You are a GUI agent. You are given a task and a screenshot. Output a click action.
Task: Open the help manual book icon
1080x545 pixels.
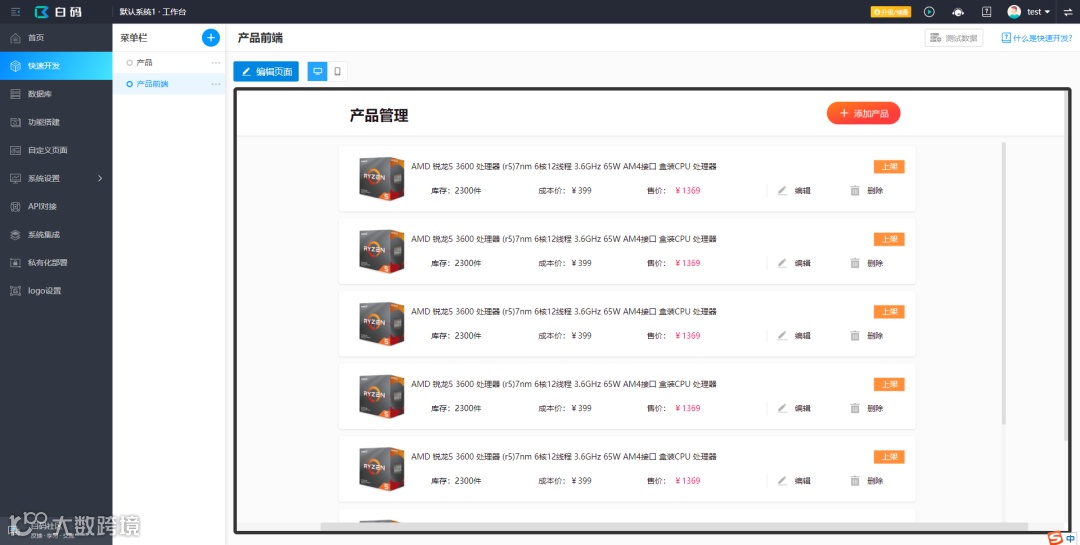click(x=986, y=12)
